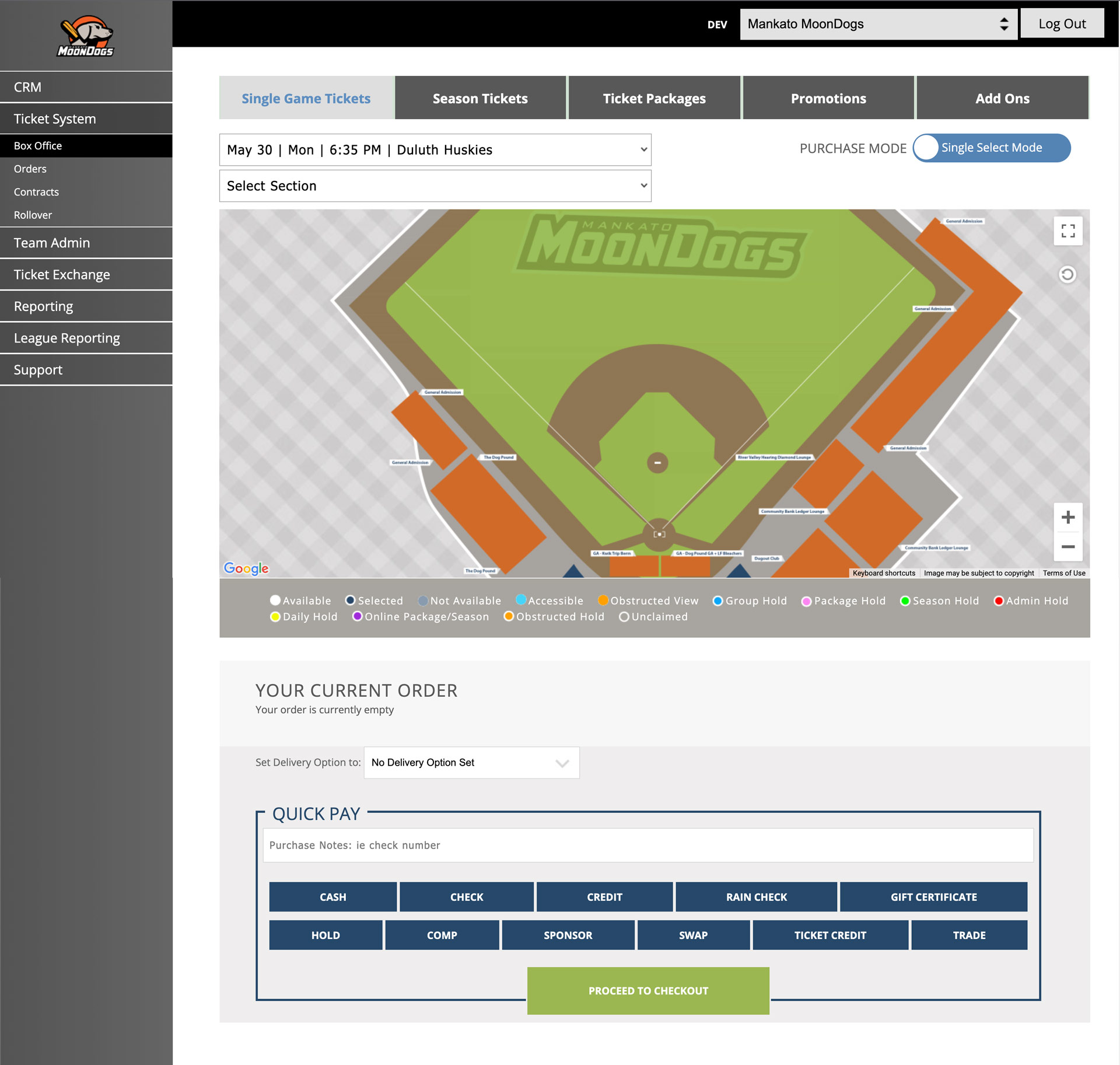The width and height of the screenshot is (1120, 1065).
Task: Pay with CREDIT button
Action: 604,897
